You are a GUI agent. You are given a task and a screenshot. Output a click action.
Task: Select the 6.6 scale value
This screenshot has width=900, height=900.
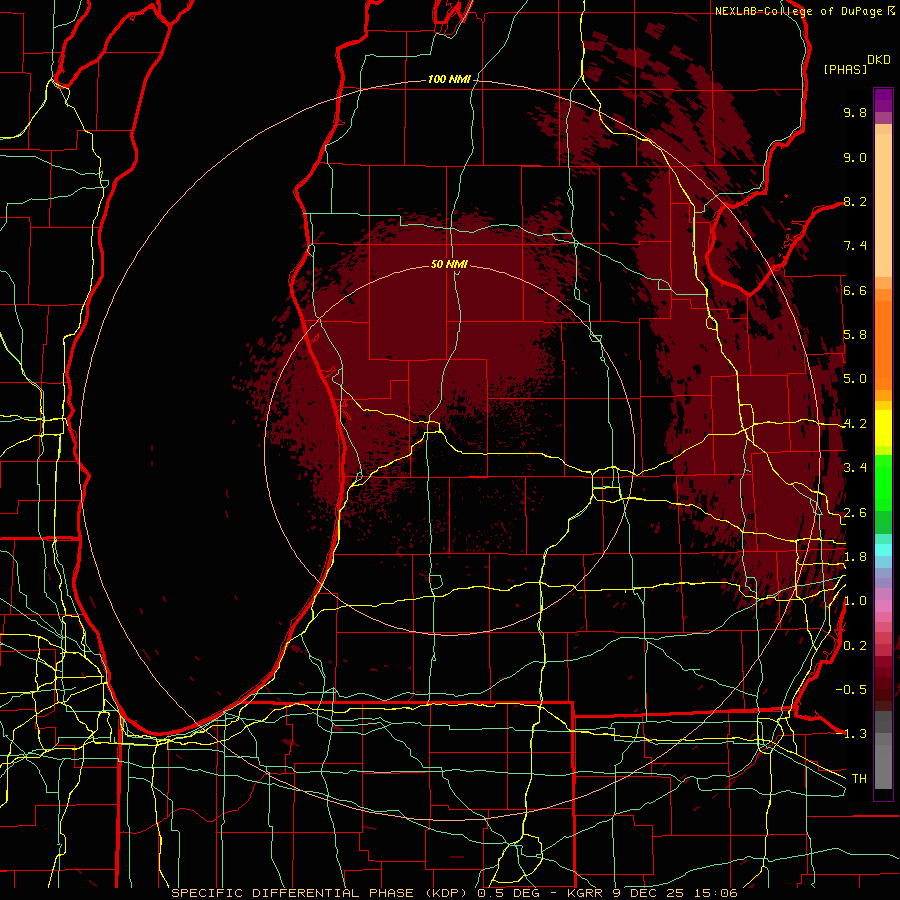click(x=855, y=290)
